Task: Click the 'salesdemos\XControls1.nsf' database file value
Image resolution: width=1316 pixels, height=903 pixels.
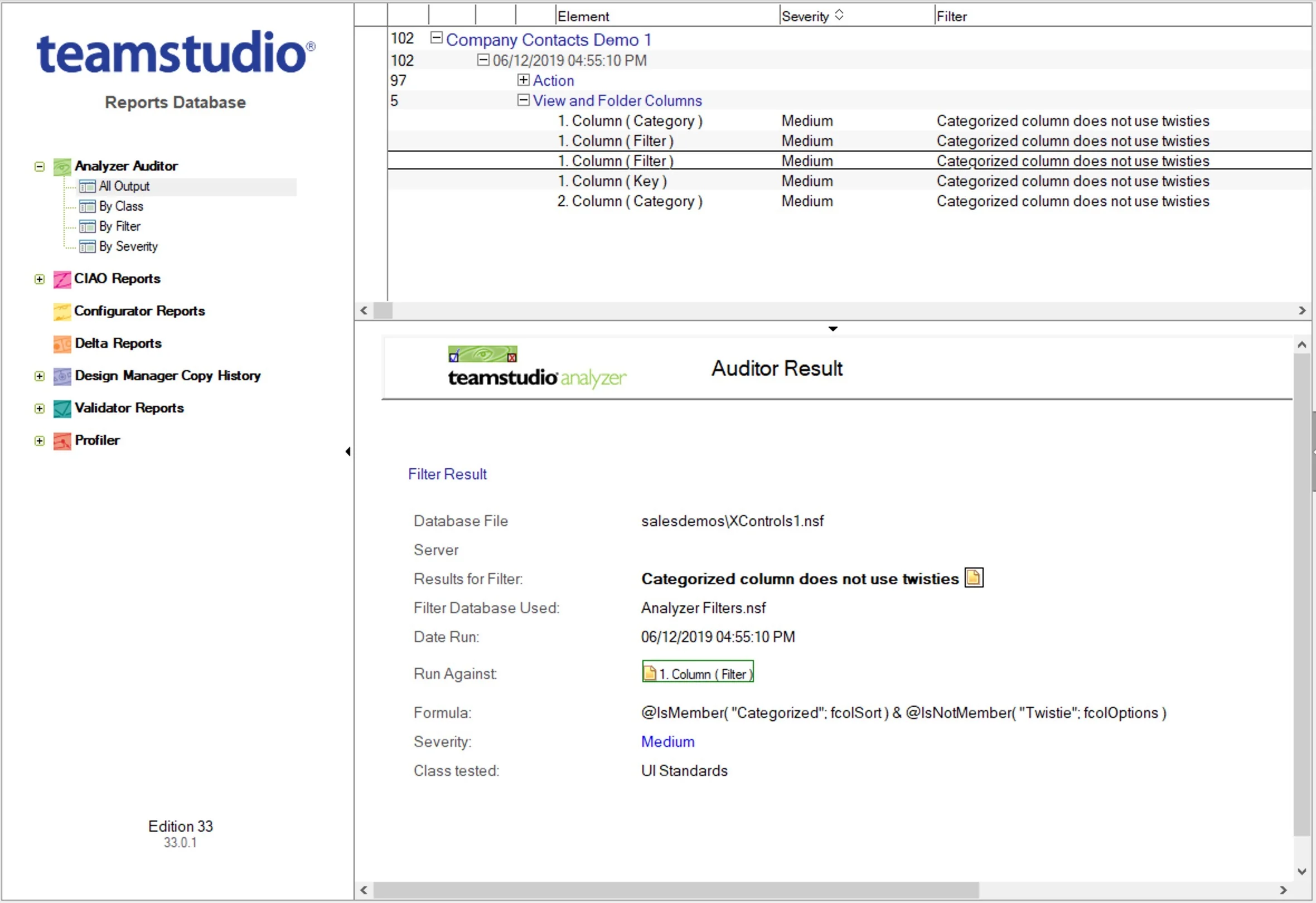Action: (732, 520)
